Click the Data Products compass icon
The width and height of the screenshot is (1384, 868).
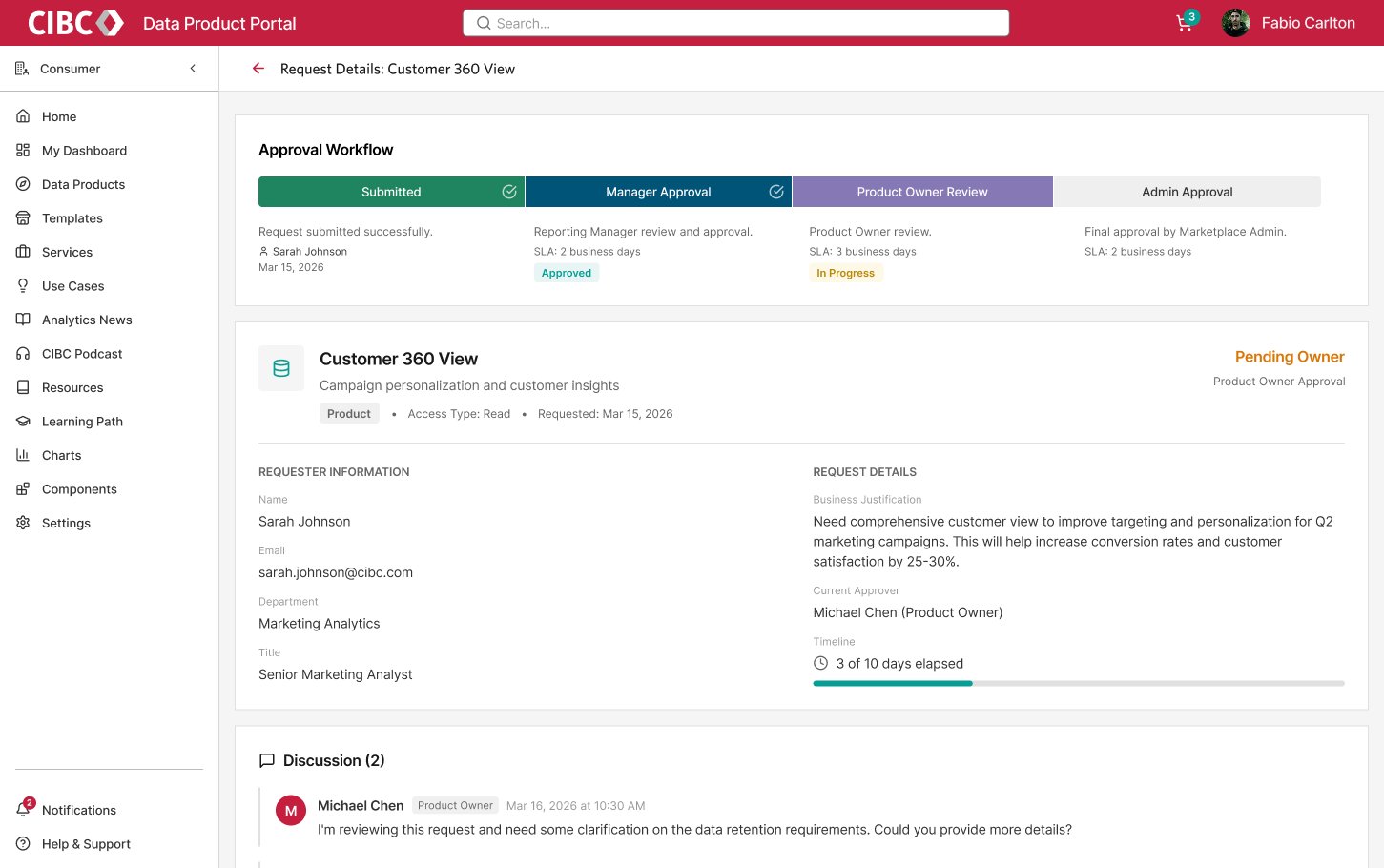23,184
